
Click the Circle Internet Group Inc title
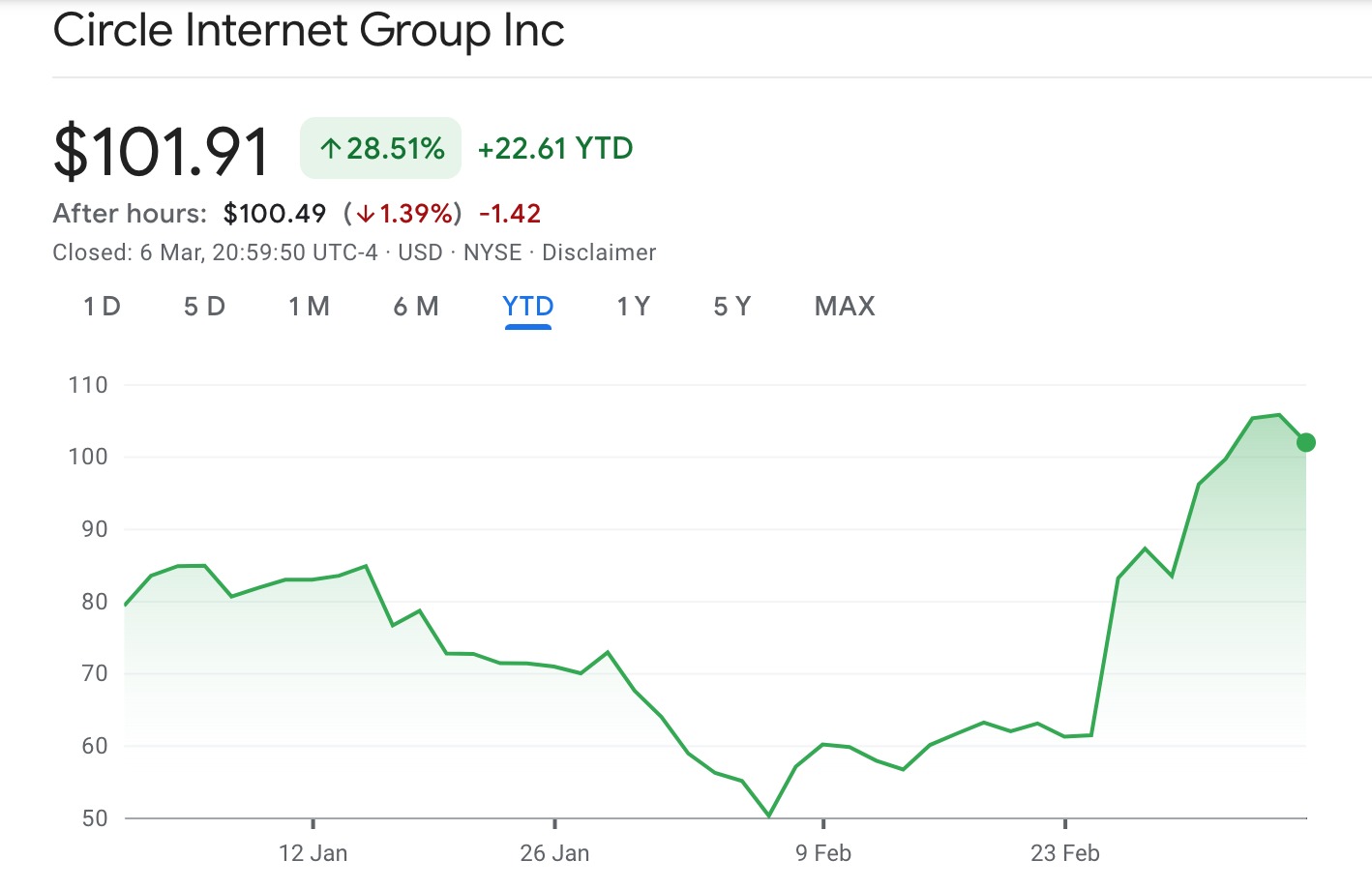pos(309,30)
